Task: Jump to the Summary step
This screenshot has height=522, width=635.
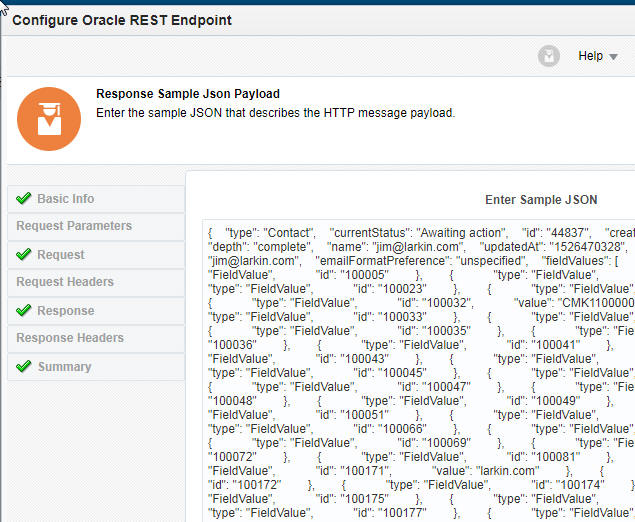Action: click(x=96, y=366)
